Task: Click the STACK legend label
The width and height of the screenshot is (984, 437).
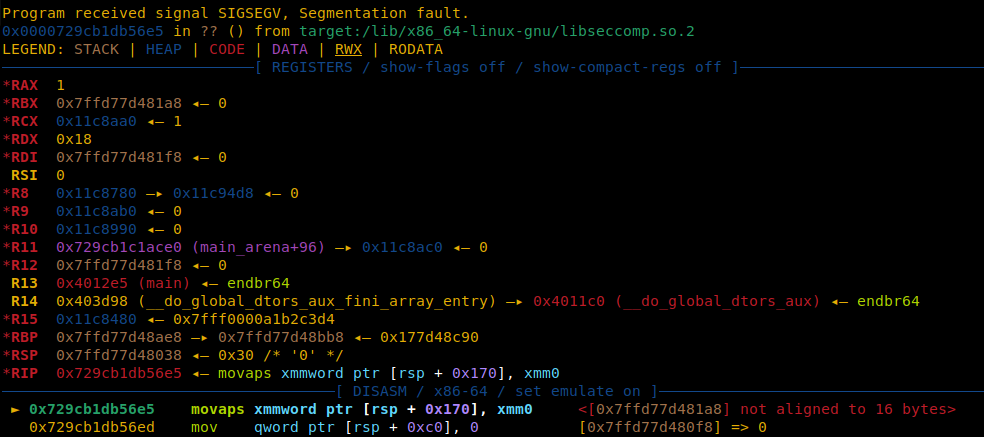Action: pos(96,49)
